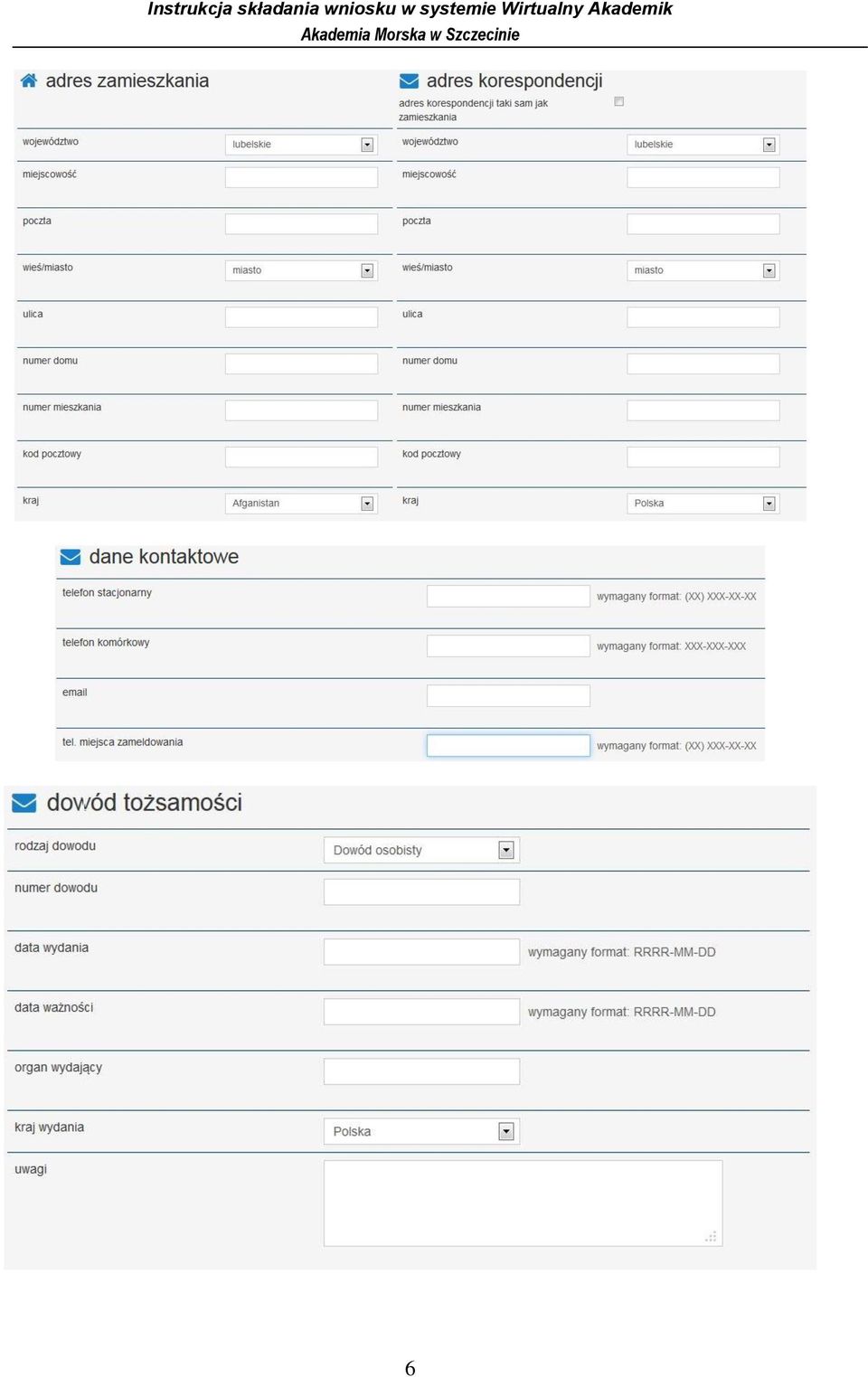Open the residence województwo dropdown showing lubelskie
Image resolution: width=868 pixels, height=1377 pixels.
(x=301, y=145)
